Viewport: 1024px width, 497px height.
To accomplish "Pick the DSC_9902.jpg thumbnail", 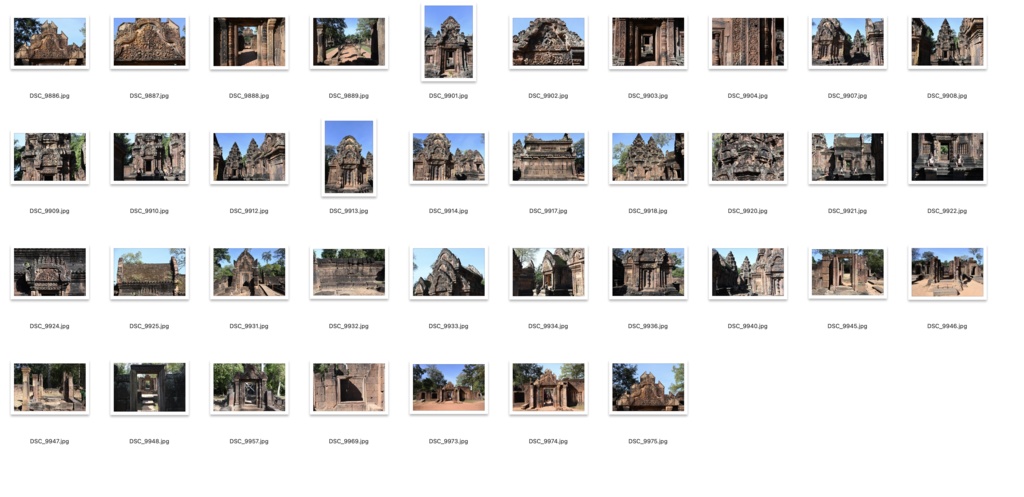I will click(548, 42).
